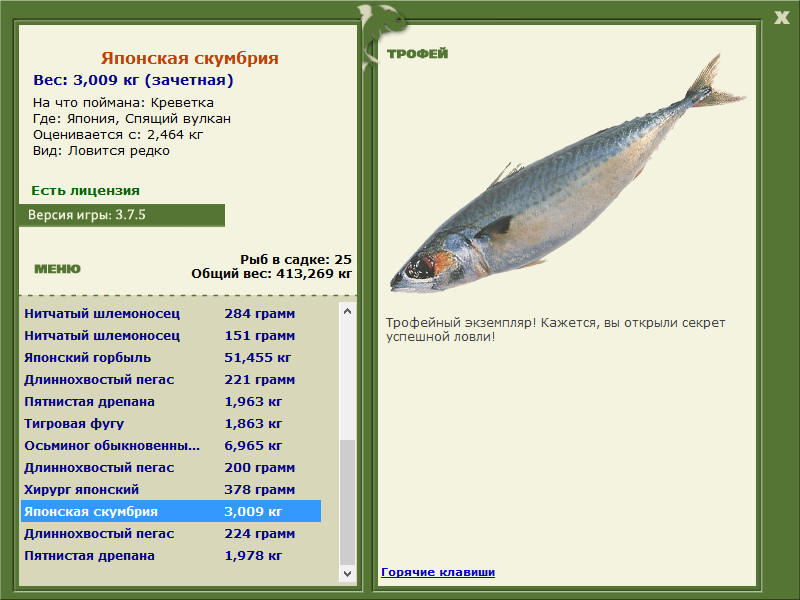
Task: Select the Пятнистая дрепана 1,978 кг row
Action: pyautogui.click(x=171, y=555)
